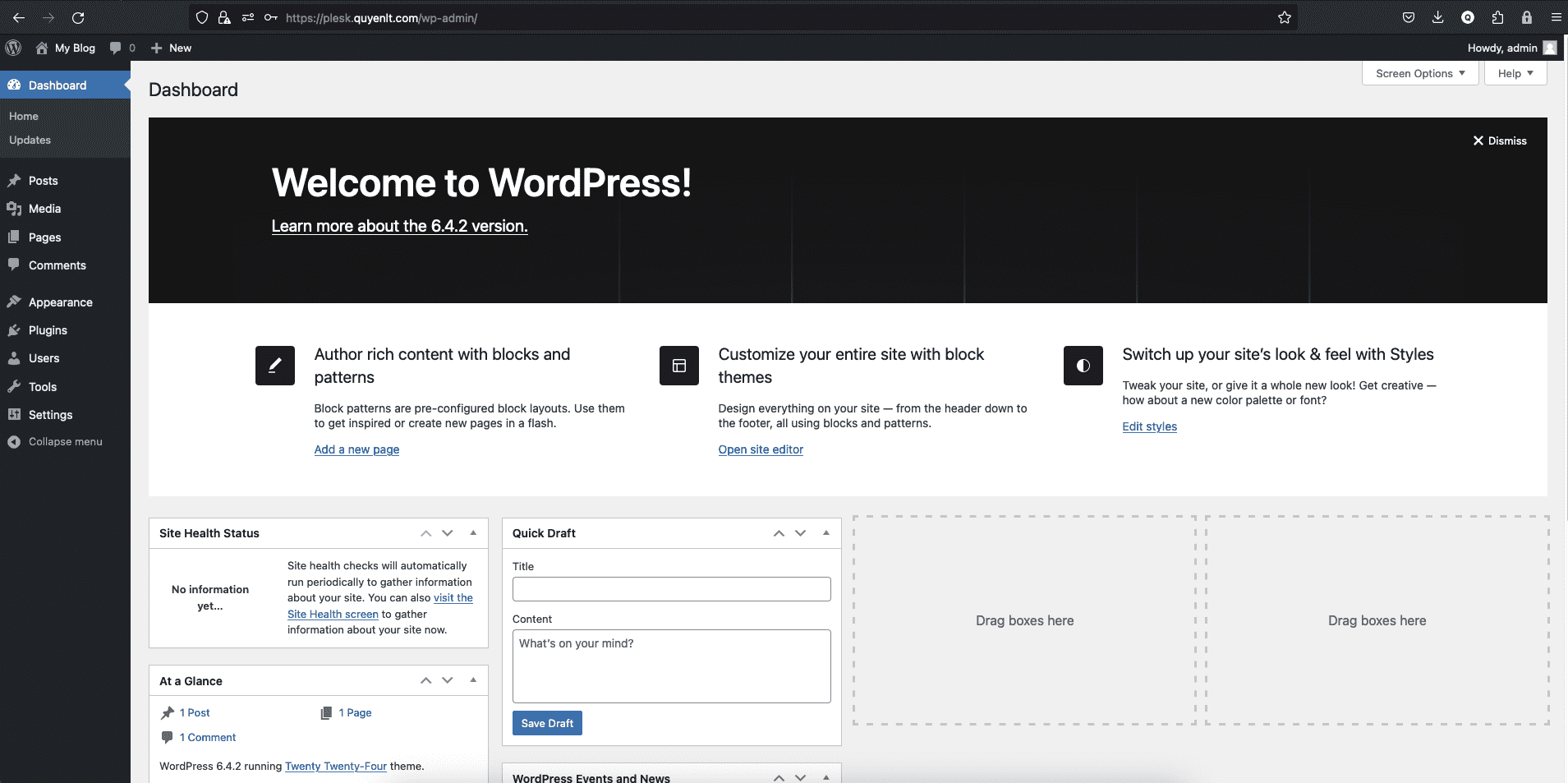Click the WordPress logo in admin bar

click(x=13, y=48)
